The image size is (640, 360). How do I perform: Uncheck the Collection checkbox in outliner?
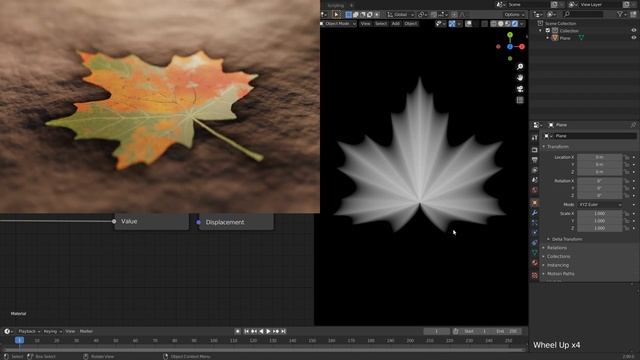(x=548, y=31)
